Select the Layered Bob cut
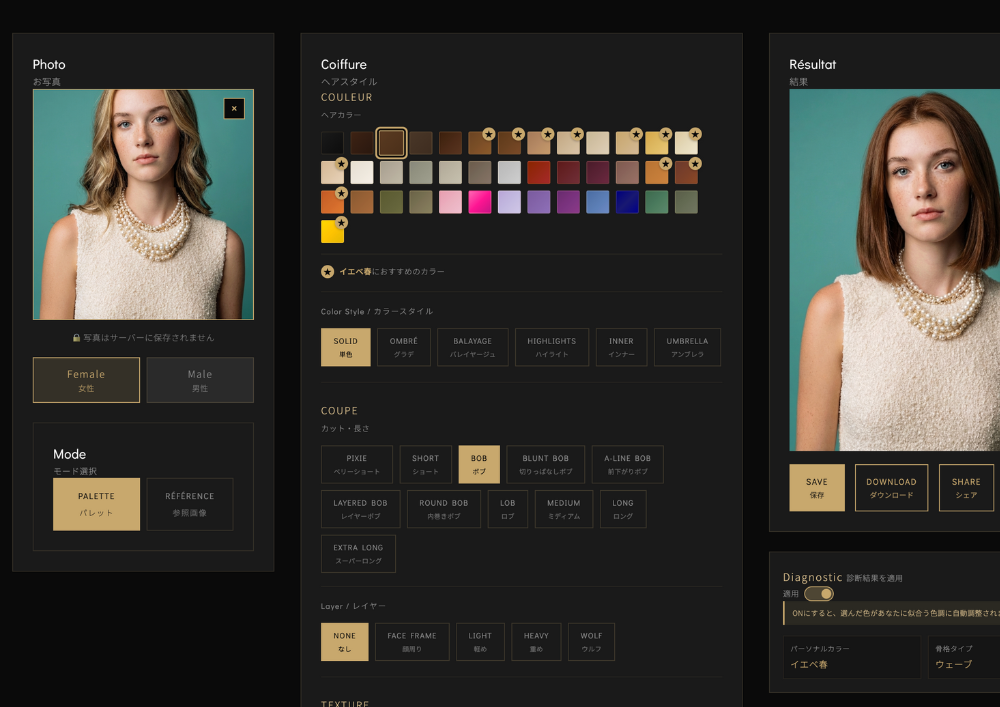Image resolution: width=1000 pixels, height=707 pixels. tap(361, 509)
